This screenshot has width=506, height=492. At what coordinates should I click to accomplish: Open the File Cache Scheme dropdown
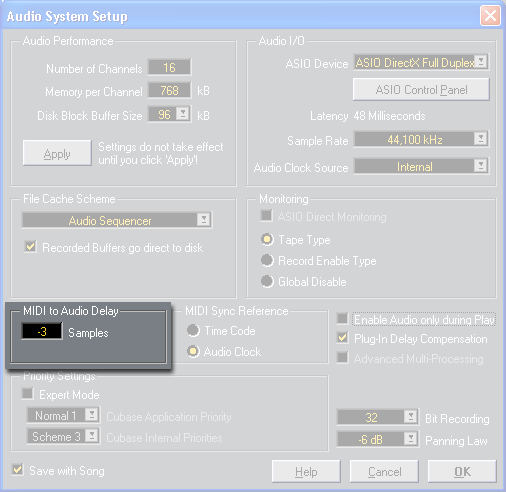[x=117, y=220]
